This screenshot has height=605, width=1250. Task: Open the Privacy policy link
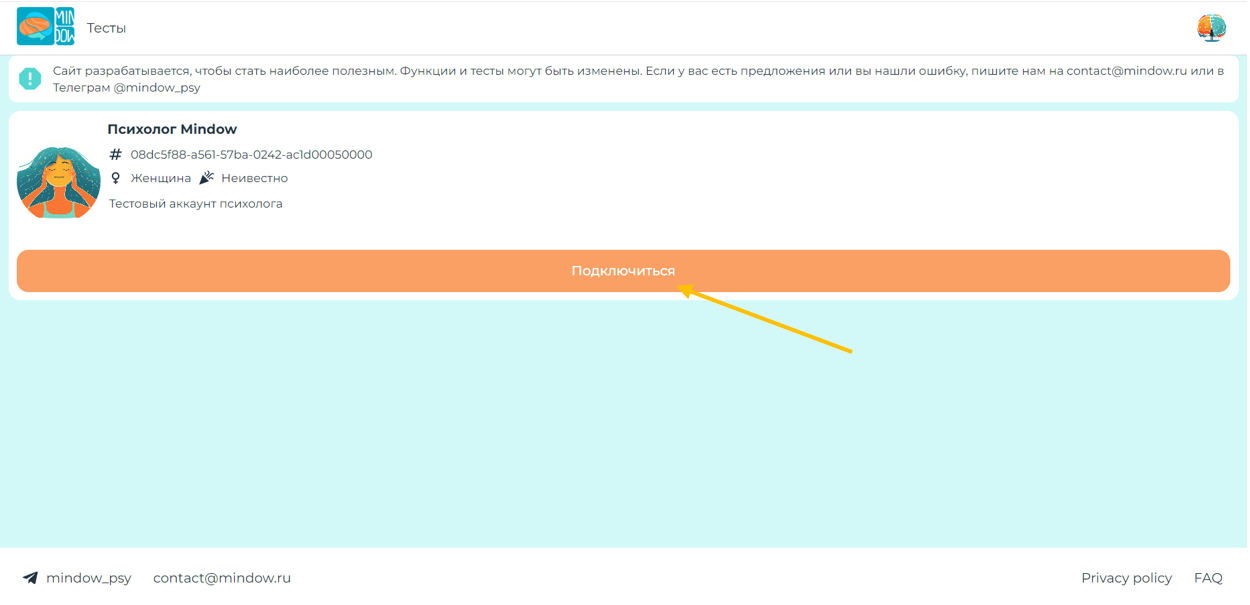click(1126, 578)
